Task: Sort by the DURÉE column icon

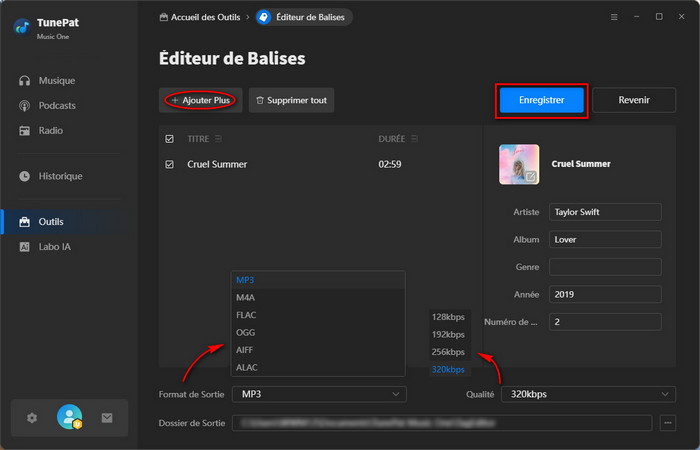Action: click(x=414, y=139)
